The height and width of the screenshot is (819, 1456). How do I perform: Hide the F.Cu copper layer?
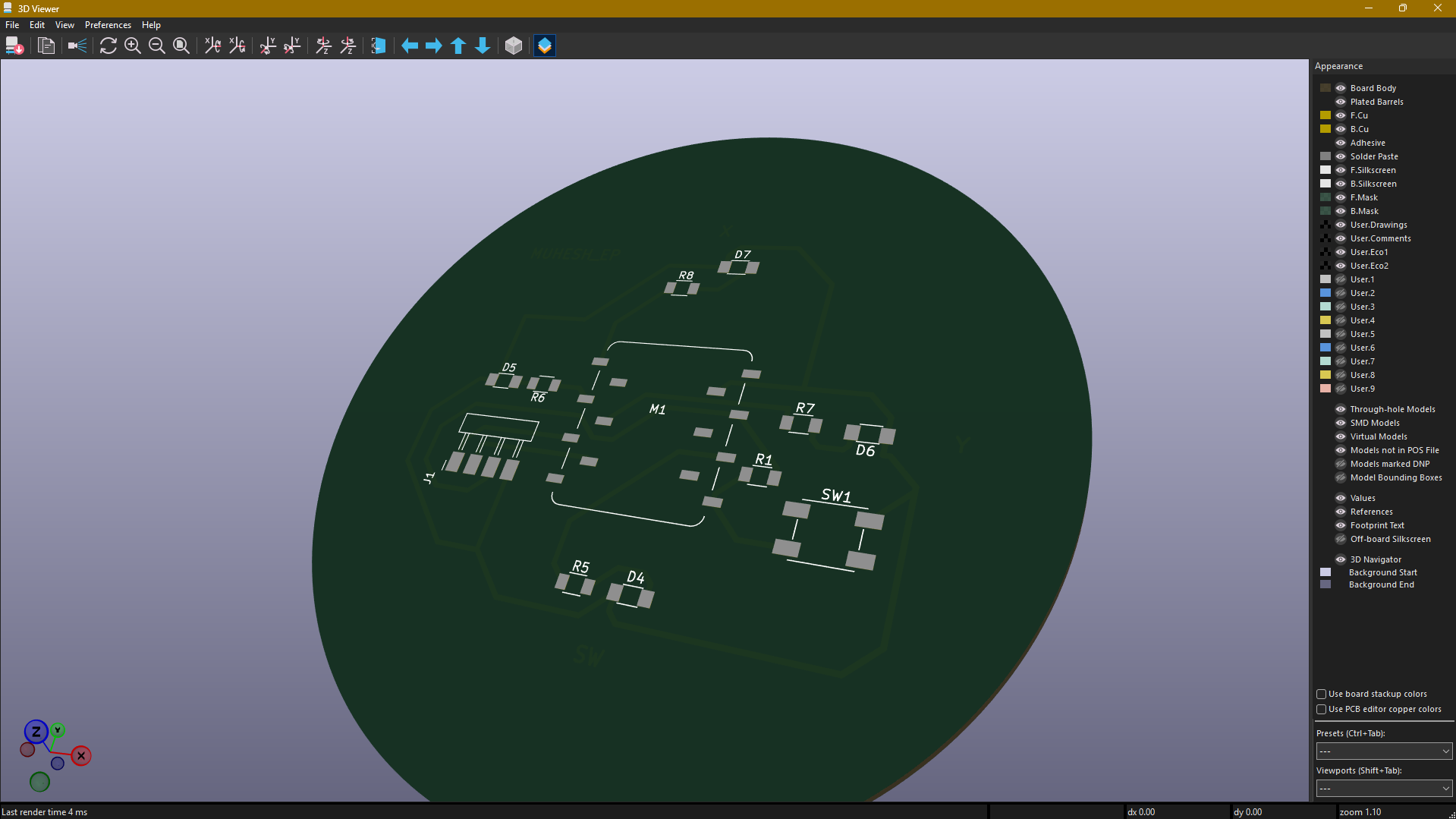[x=1341, y=115]
